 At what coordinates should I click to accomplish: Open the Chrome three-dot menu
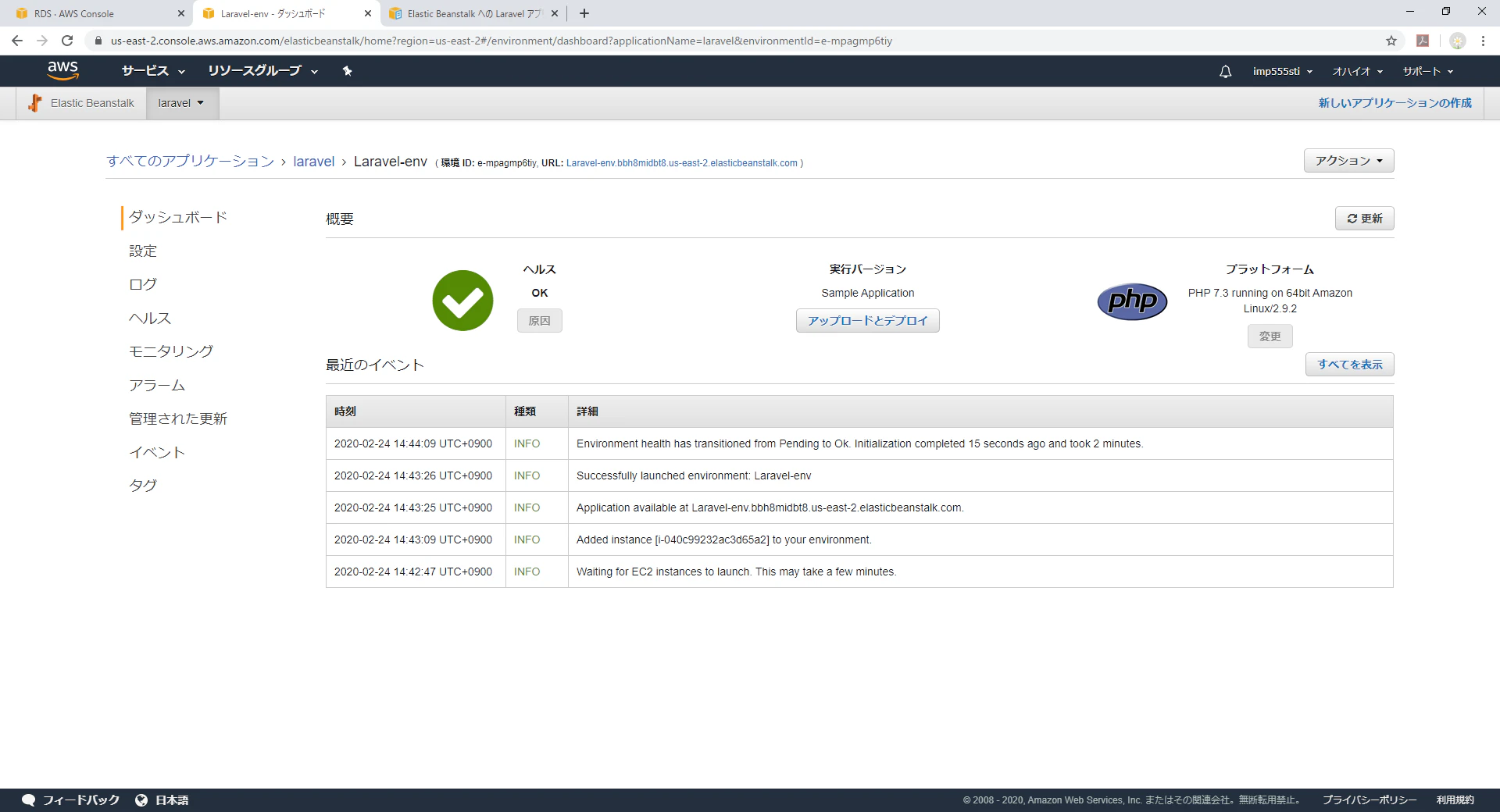coord(1483,41)
